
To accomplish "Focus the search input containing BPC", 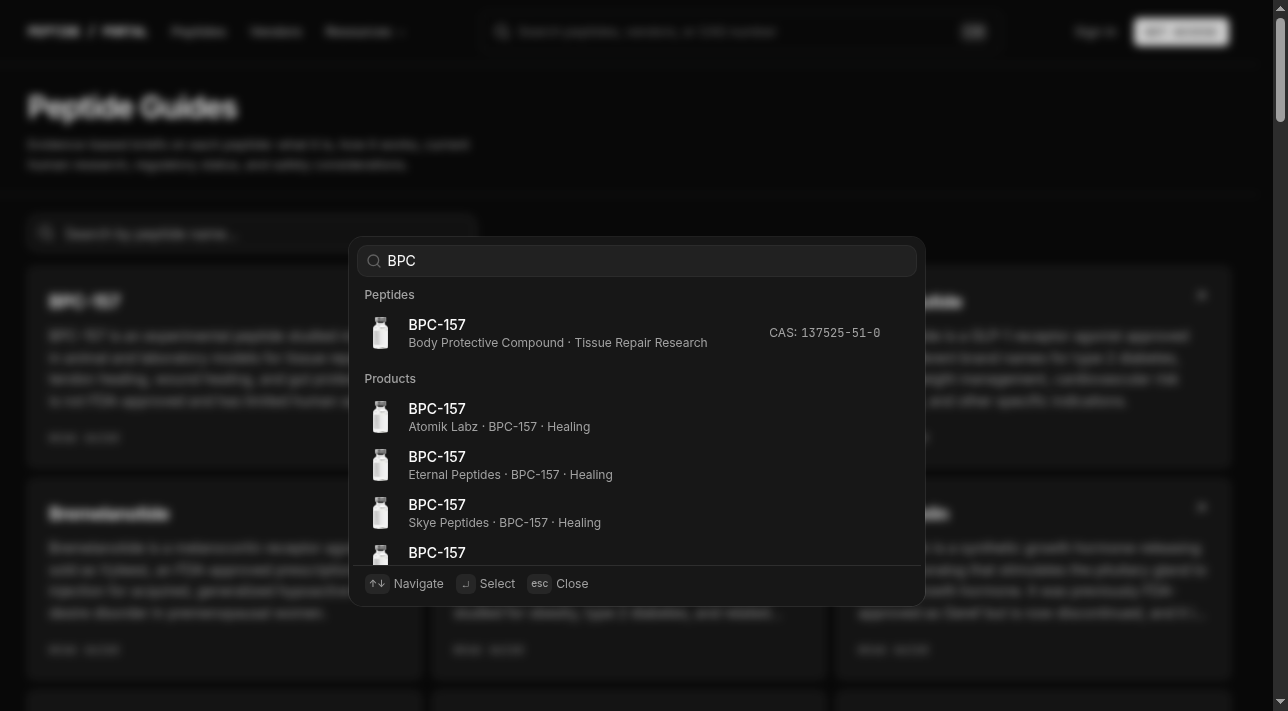I will [x=636, y=261].
